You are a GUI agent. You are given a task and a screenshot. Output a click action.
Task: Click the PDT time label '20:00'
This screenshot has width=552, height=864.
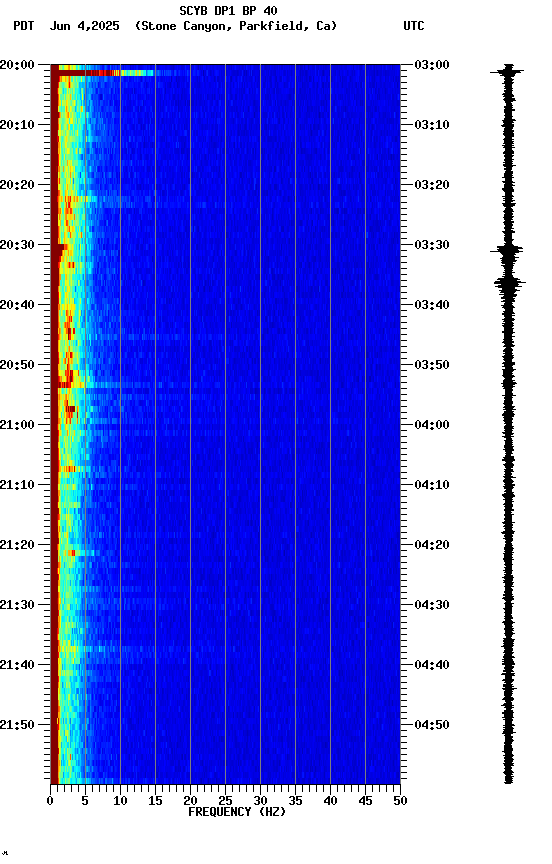click(17, 64)
